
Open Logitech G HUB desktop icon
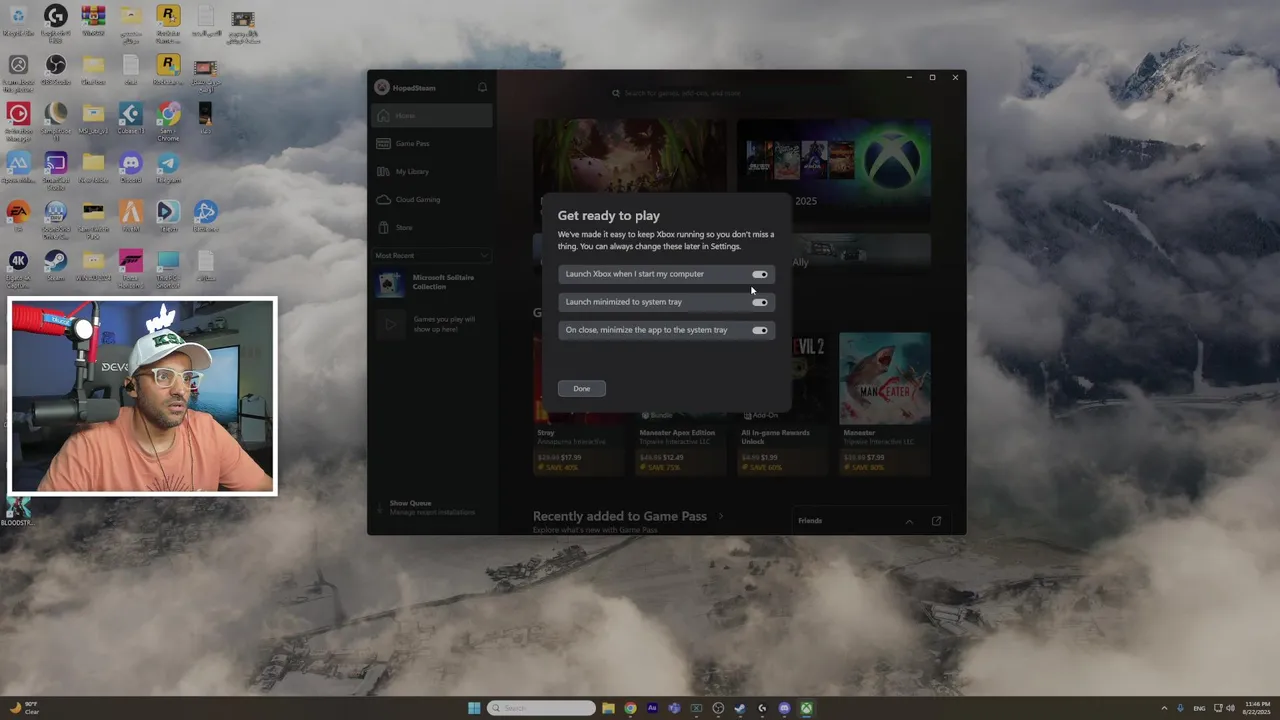(55, 22)
